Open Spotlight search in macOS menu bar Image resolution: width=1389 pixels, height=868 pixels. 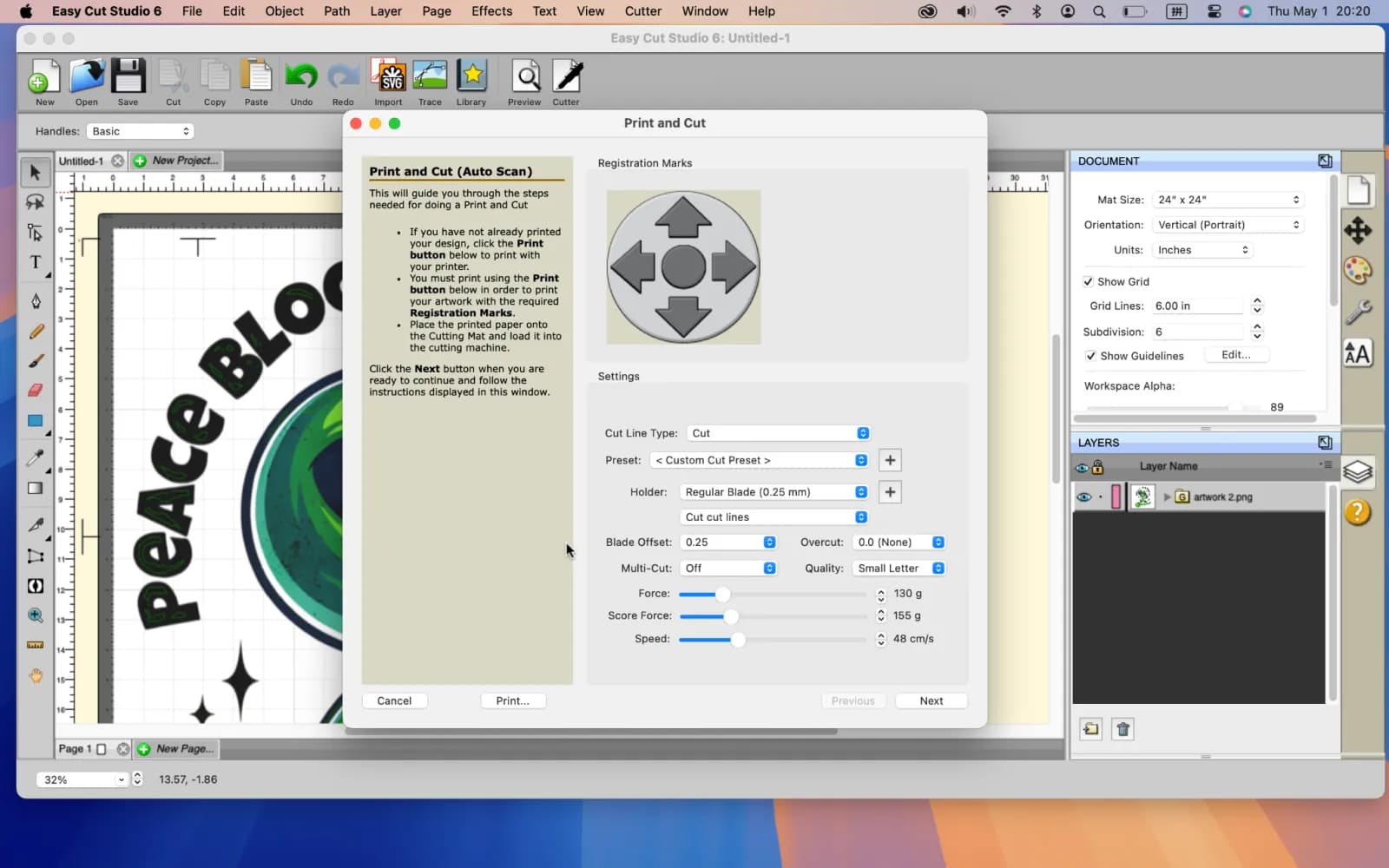pos(1099,11)
